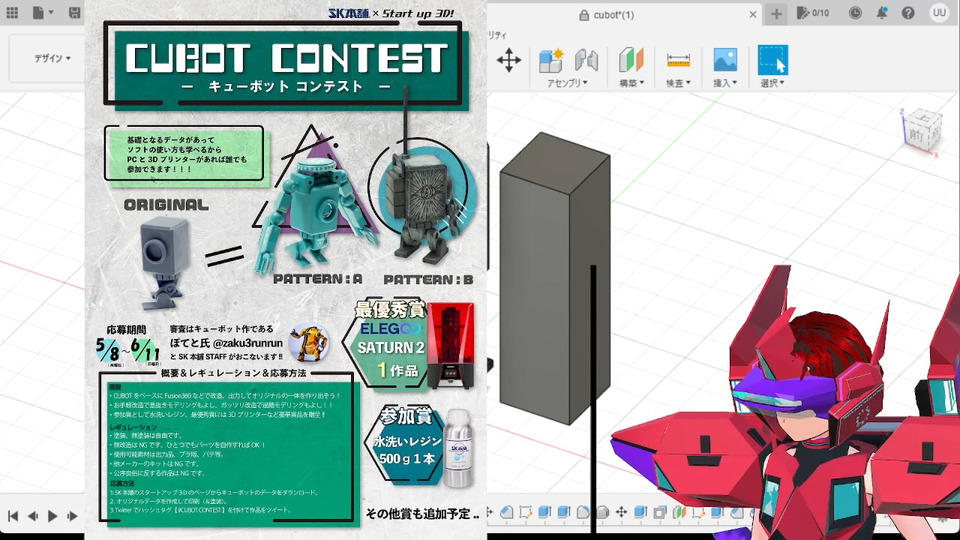Select the gray box body in viewport
This screenshot has width=960, height=540.
[554, 279]
